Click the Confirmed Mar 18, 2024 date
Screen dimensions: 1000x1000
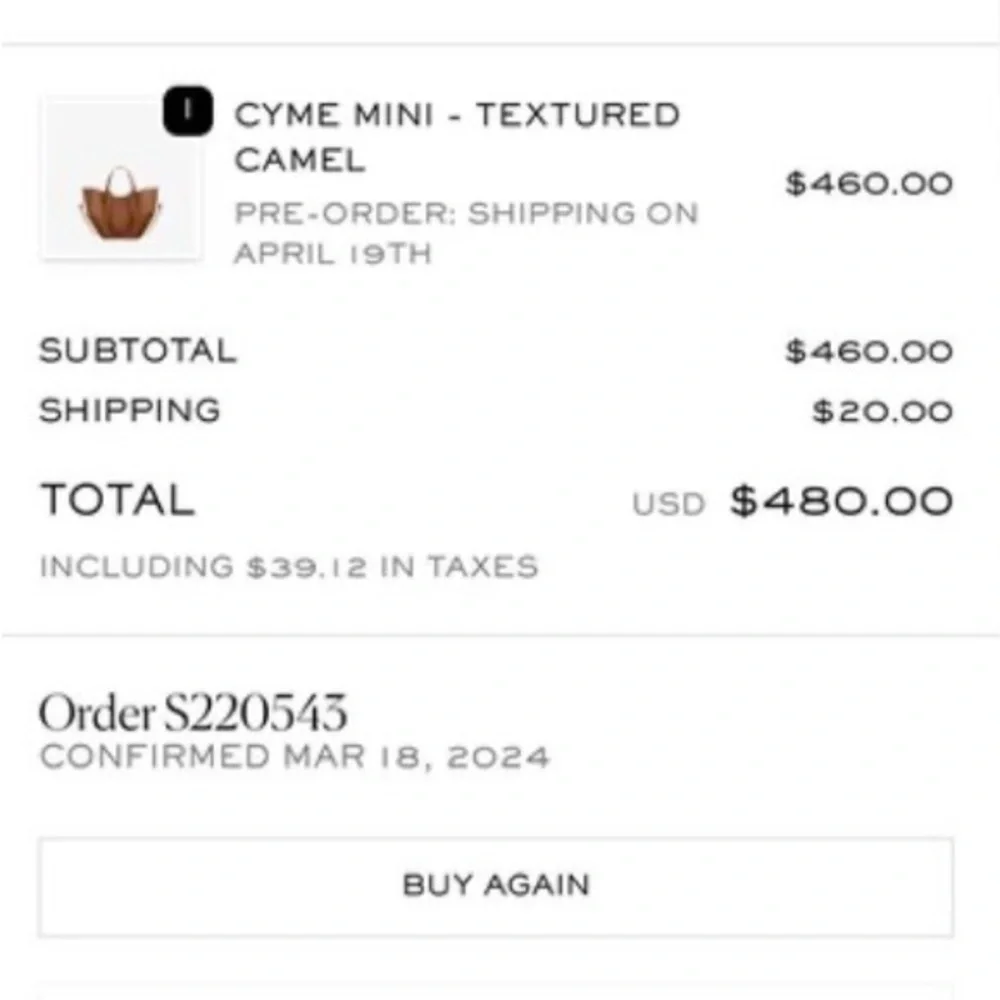pos(294,757)
